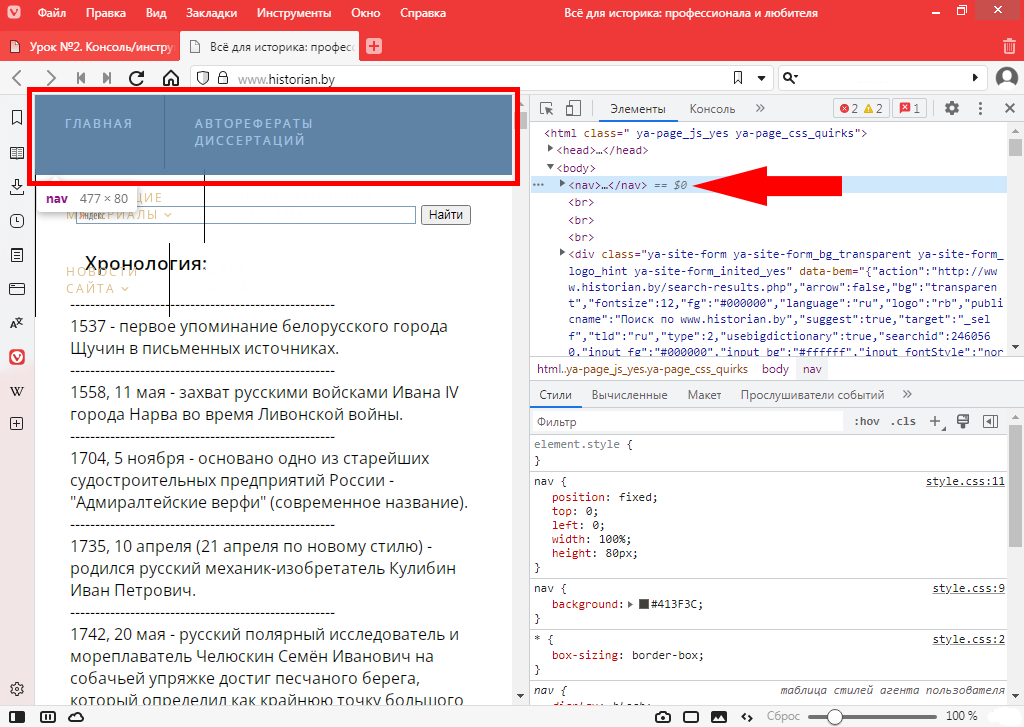The image size is (1024, 727).
Task: Toggle the device toolbar emulation icon
Action: (574, 109)
